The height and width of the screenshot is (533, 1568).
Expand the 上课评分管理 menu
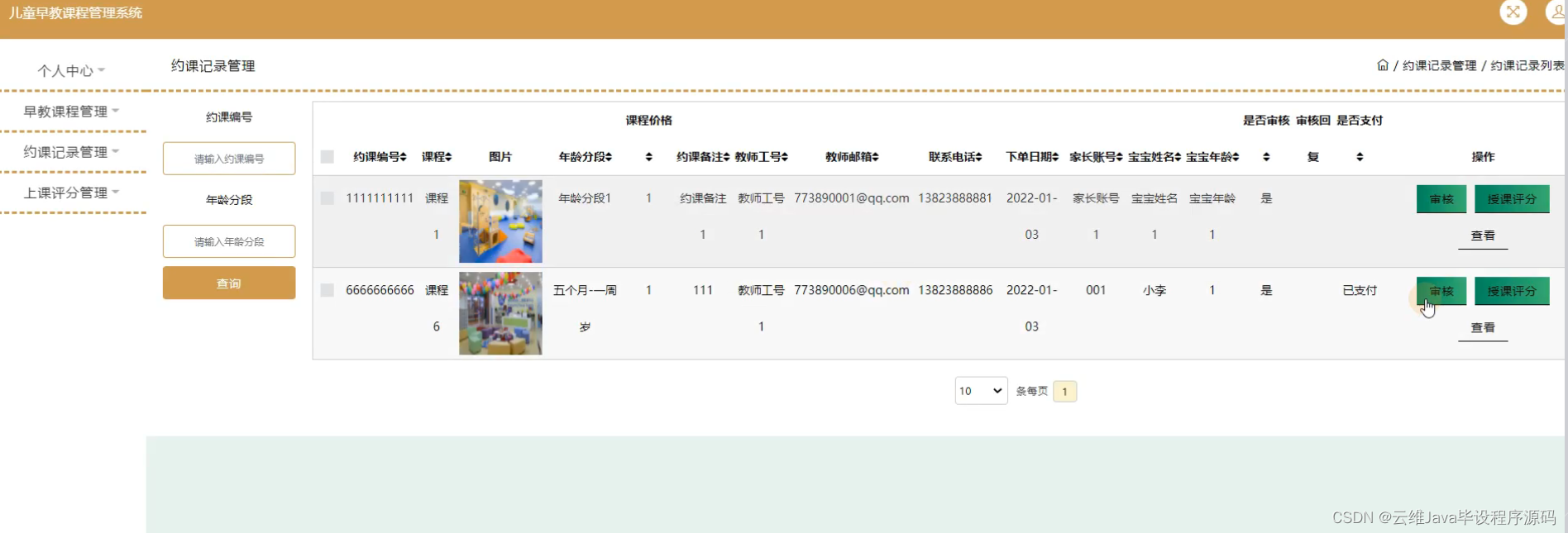[71, 193]
